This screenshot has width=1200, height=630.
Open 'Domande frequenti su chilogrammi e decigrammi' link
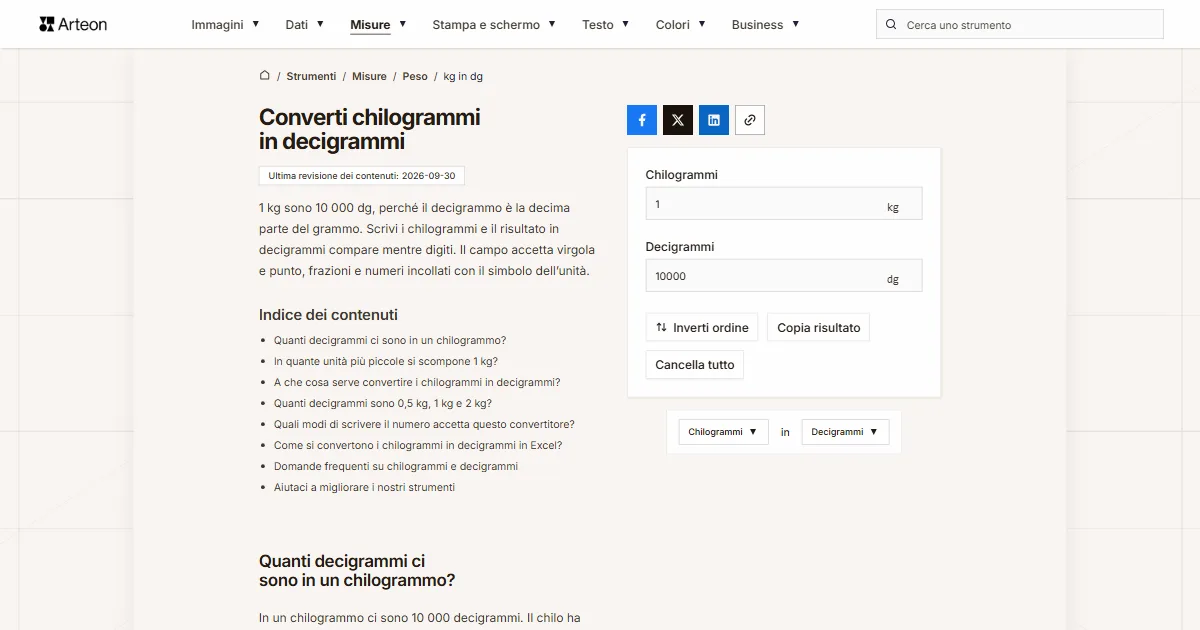pyautogui.click(x=396, y=466)
